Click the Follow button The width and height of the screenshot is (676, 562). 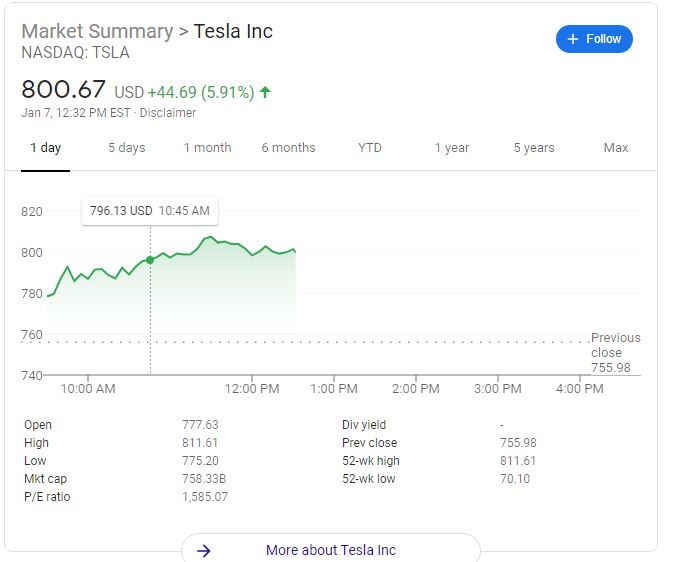click(x=594, y=39)
